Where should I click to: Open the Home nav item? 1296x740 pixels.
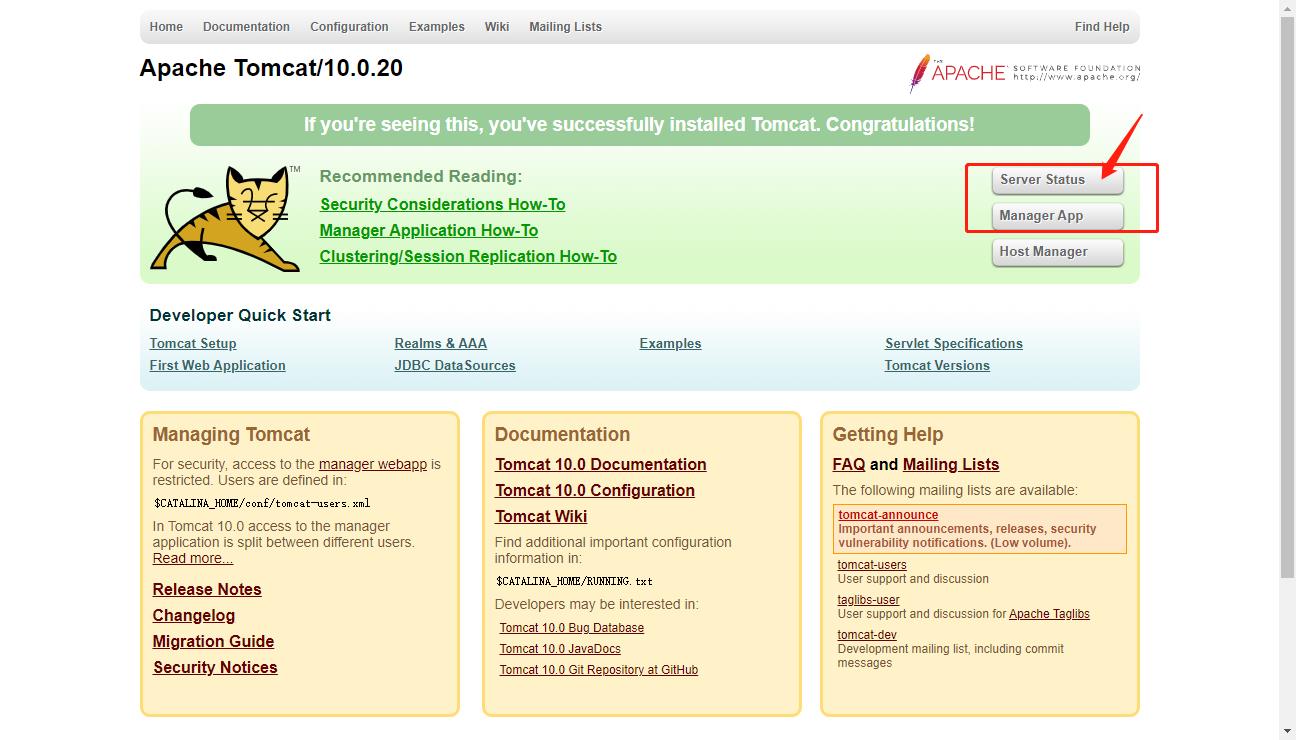166,27
